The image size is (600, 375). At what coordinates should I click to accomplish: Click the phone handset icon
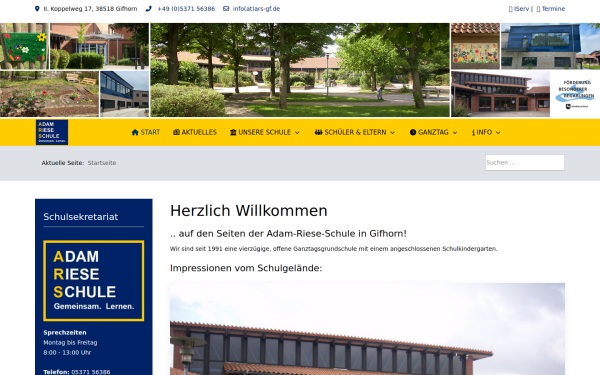[x=148, y=9]
